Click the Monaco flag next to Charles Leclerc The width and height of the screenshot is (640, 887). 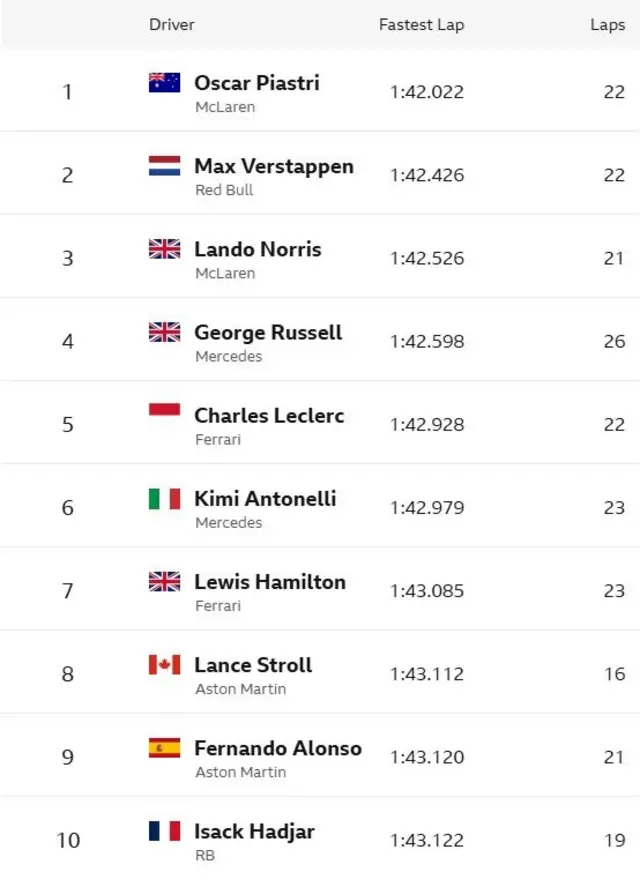tap(164, 411)
